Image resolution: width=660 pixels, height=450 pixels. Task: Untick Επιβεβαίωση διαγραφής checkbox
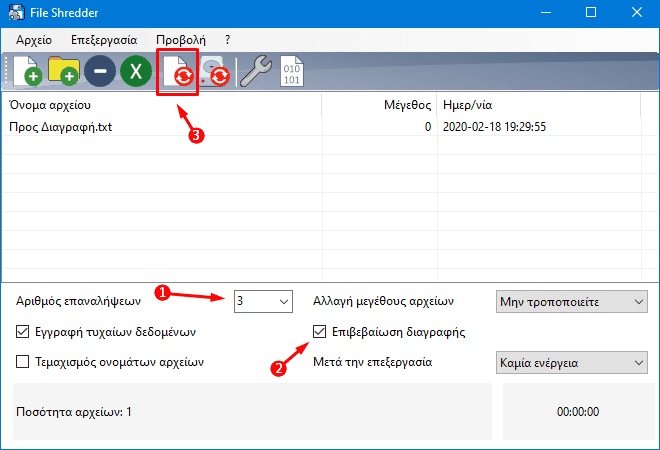[x=319, y=332]
